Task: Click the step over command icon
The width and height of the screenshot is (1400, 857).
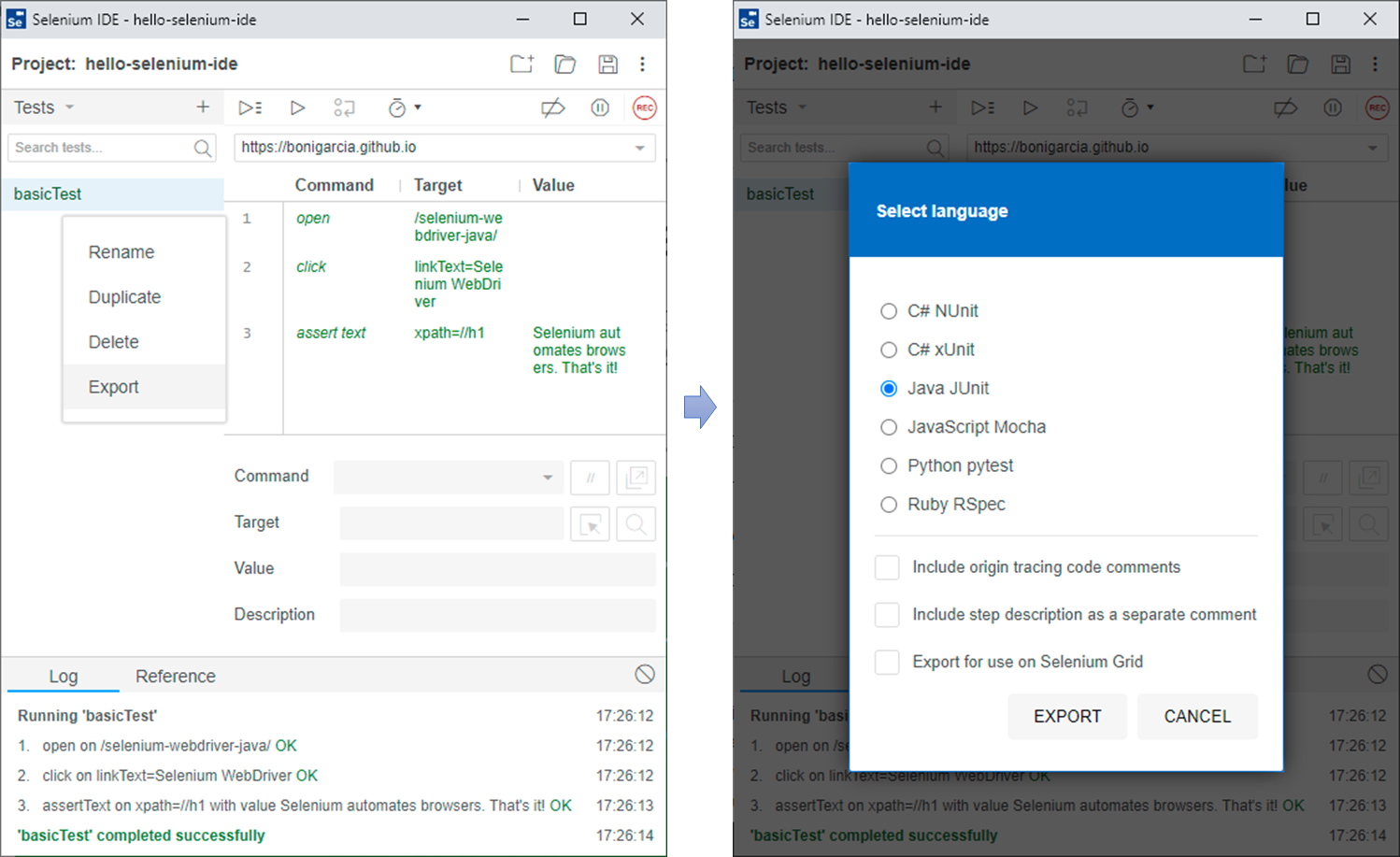Action: [x=344, y=108]
